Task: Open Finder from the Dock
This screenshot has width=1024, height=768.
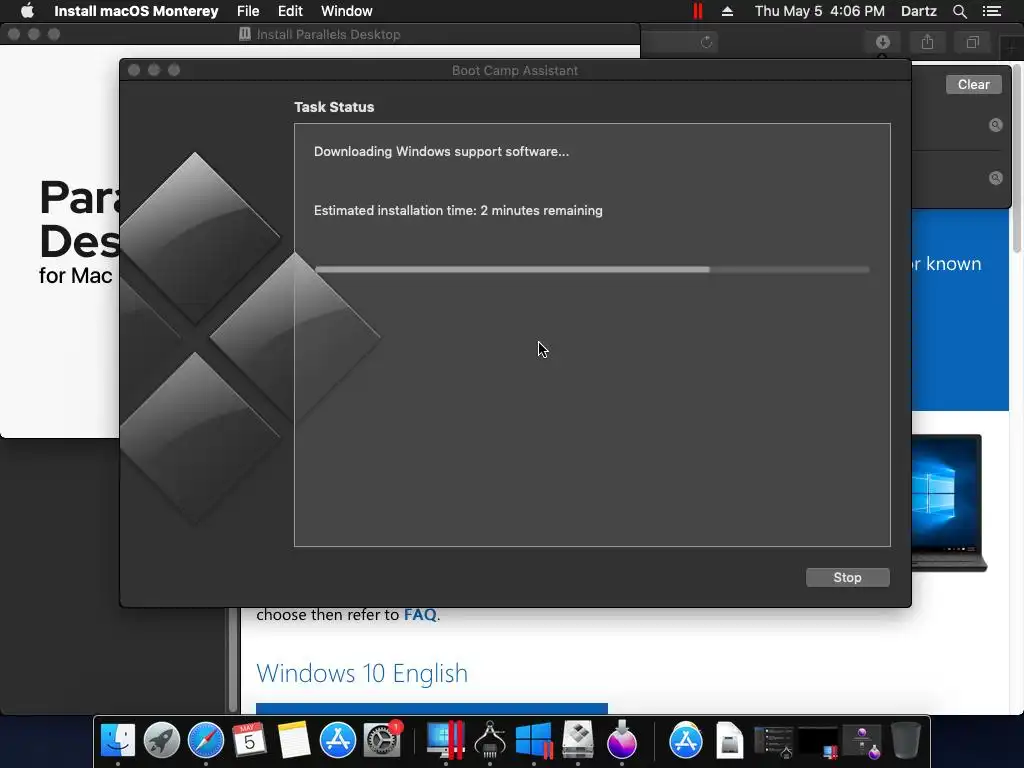Action: click(x=118, y=740)
